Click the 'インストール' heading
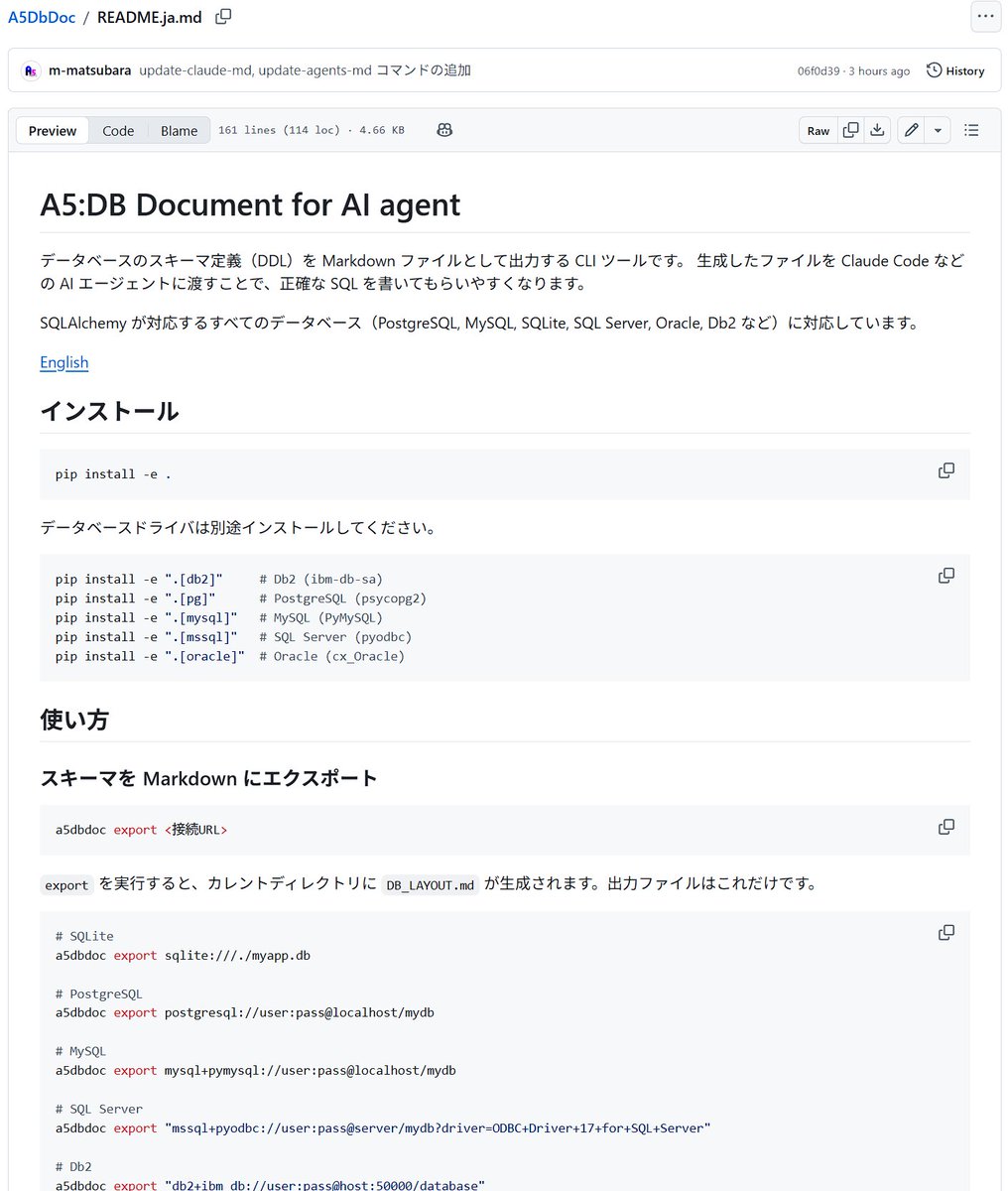1008x1191 pixels. point(109,411)
